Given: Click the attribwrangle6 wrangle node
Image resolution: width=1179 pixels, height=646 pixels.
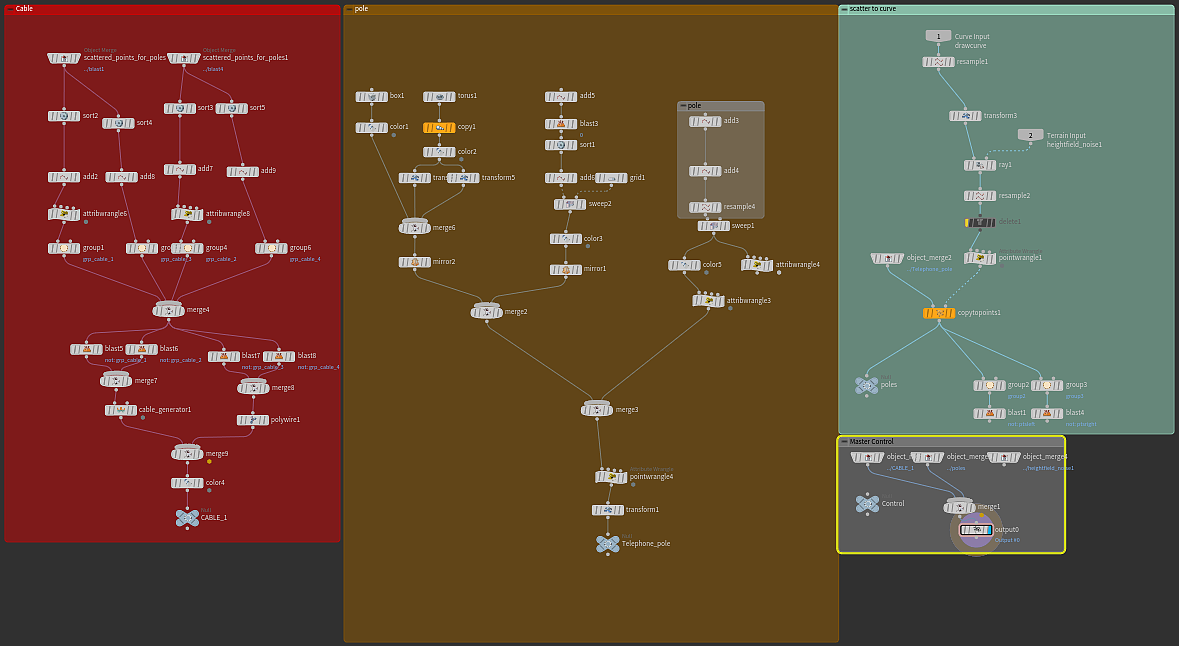Looking at the screenshot, I should point(64,214).
